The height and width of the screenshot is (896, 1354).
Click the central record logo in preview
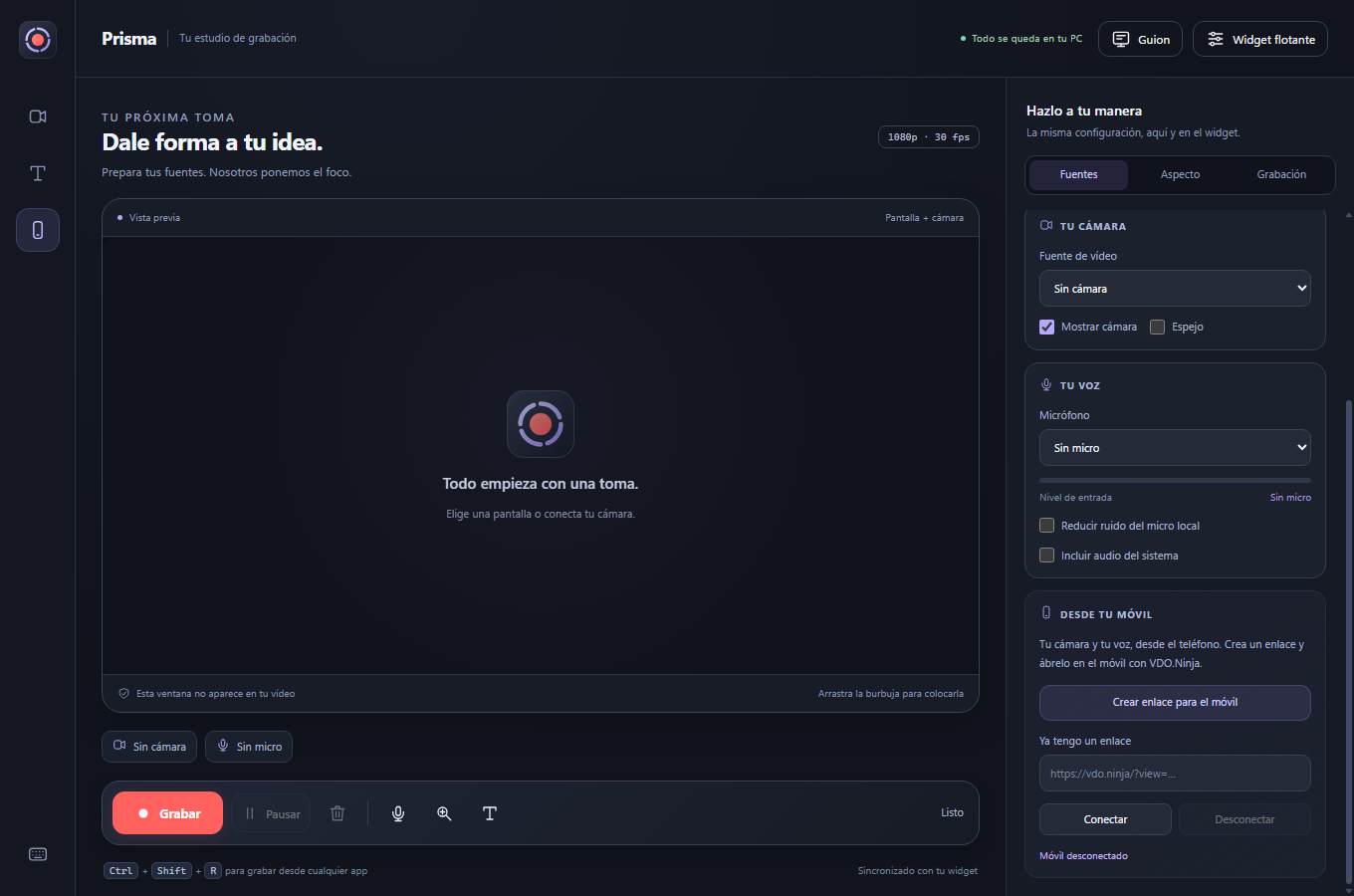coord(541,424)
